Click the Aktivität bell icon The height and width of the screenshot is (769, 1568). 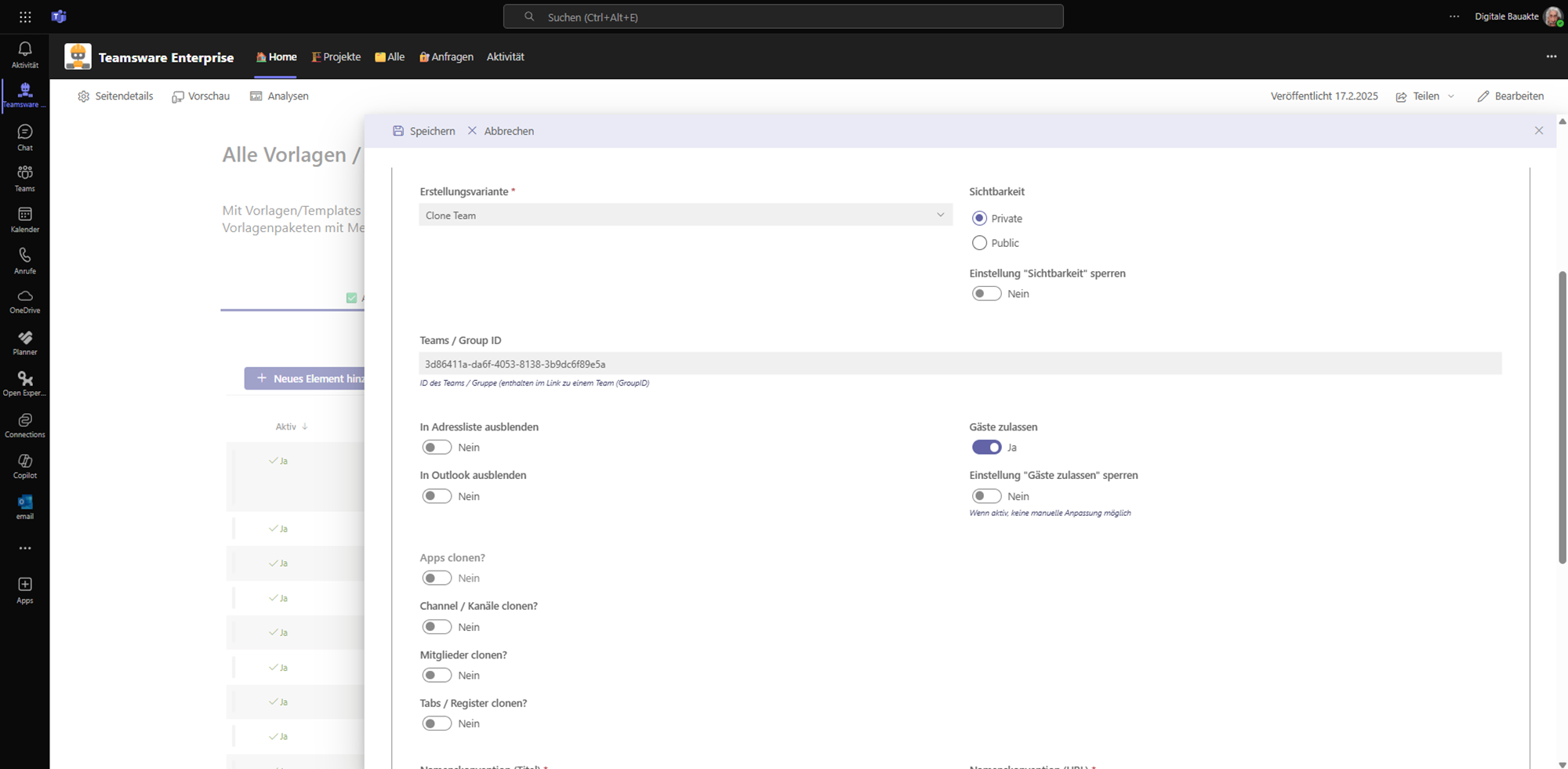point(25,54)
